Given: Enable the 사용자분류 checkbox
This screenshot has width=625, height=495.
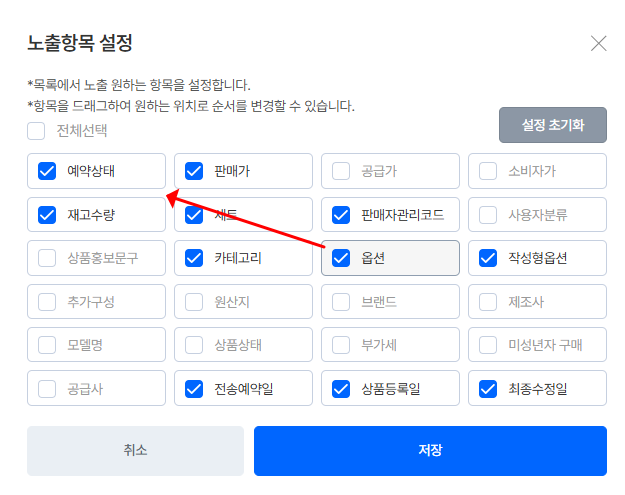Looking at the screenshot, I should [488, 214].
